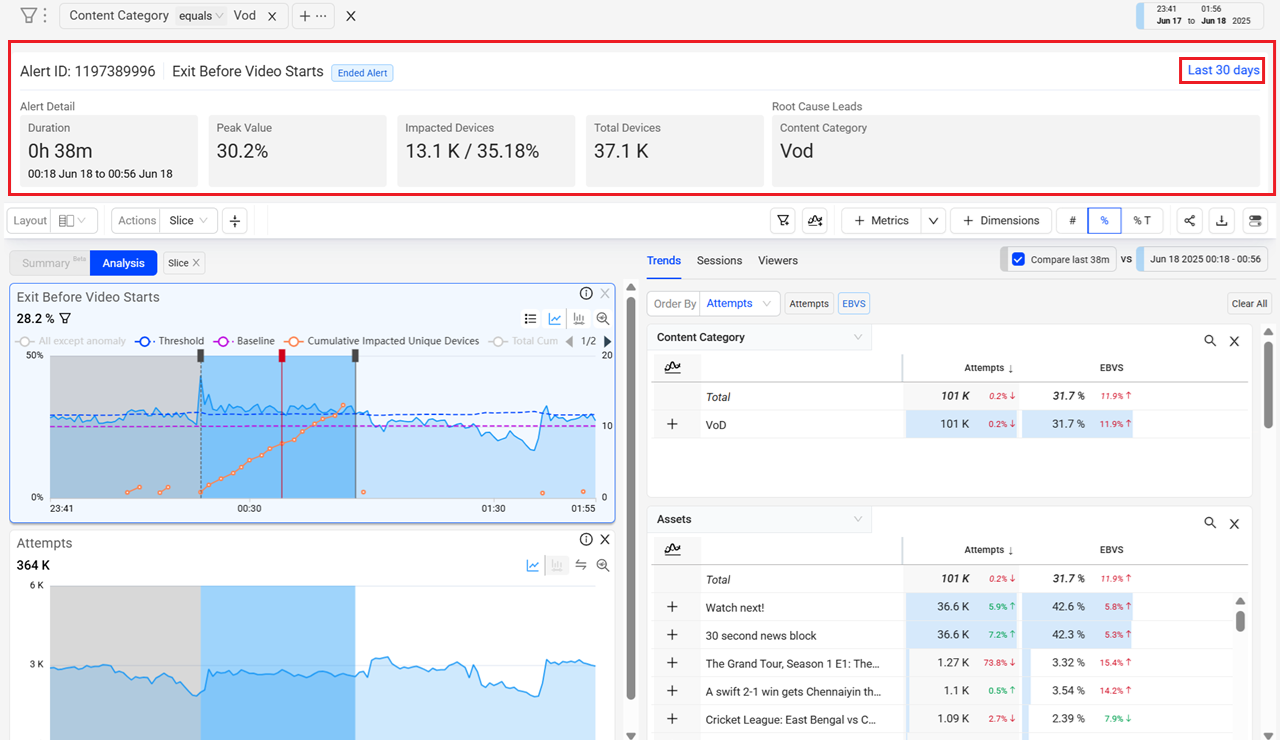
Task: Open zoom tool on Exit Before Video Starts chart
Action: point(603,319)
